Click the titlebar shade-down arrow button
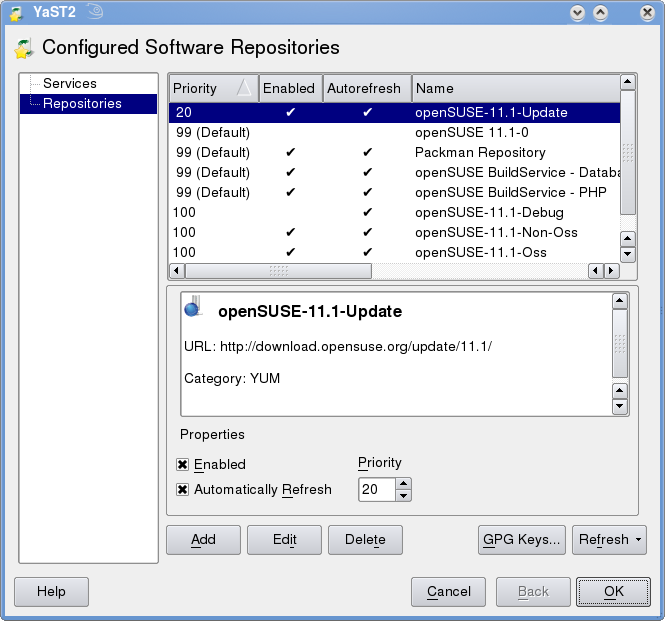 pyautogui.click(x=577, y=13)
